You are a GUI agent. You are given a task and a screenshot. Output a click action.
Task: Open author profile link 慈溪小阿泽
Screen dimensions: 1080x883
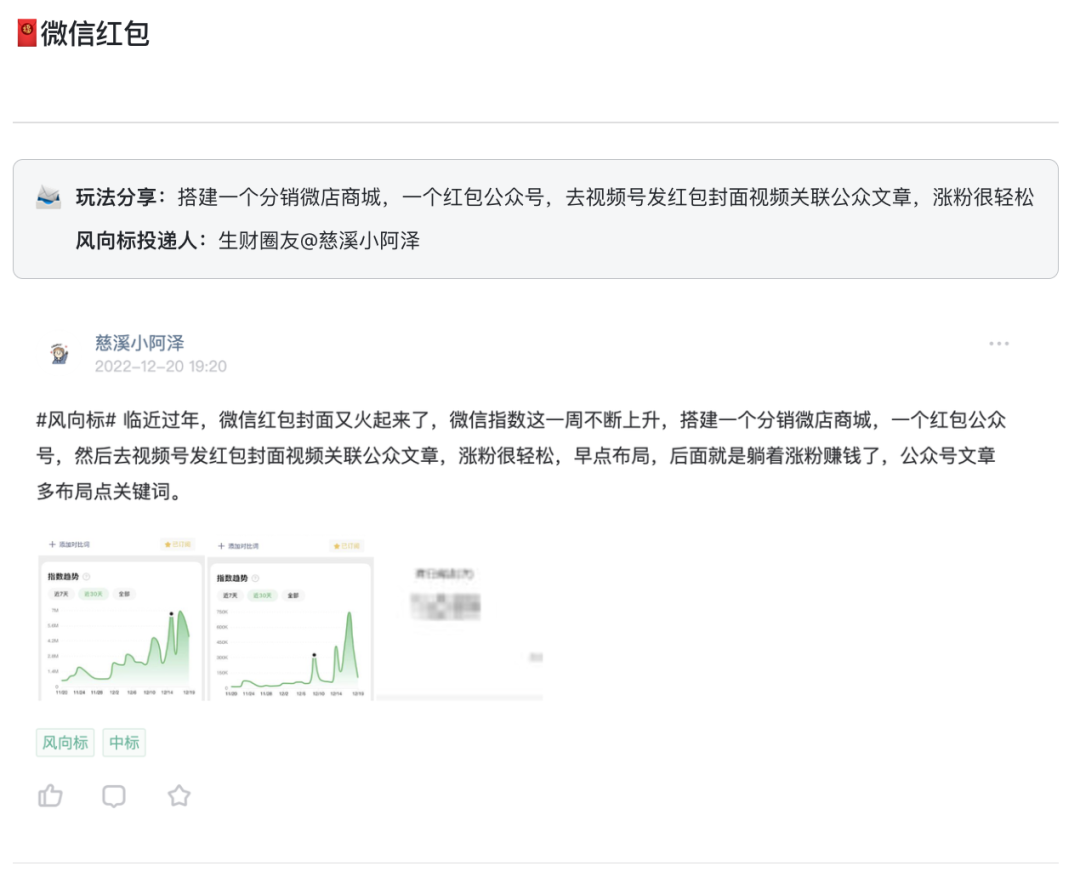pos(139,343)
